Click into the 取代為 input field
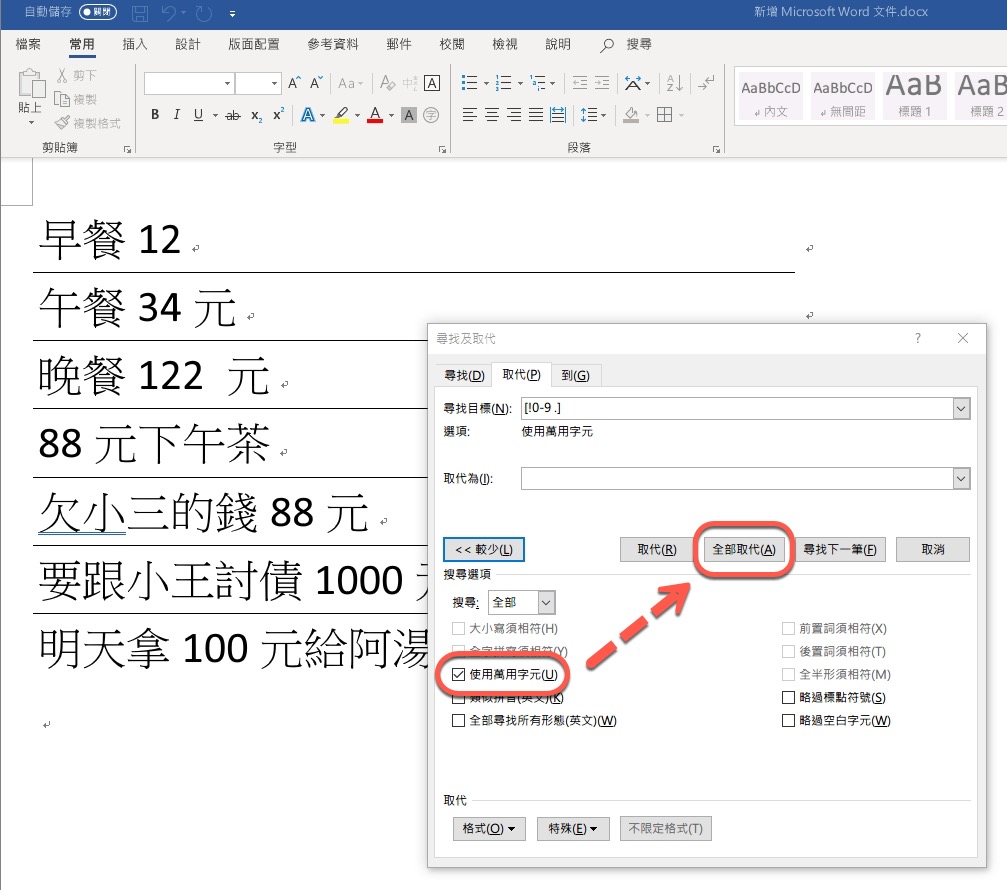 click(736, 479)
